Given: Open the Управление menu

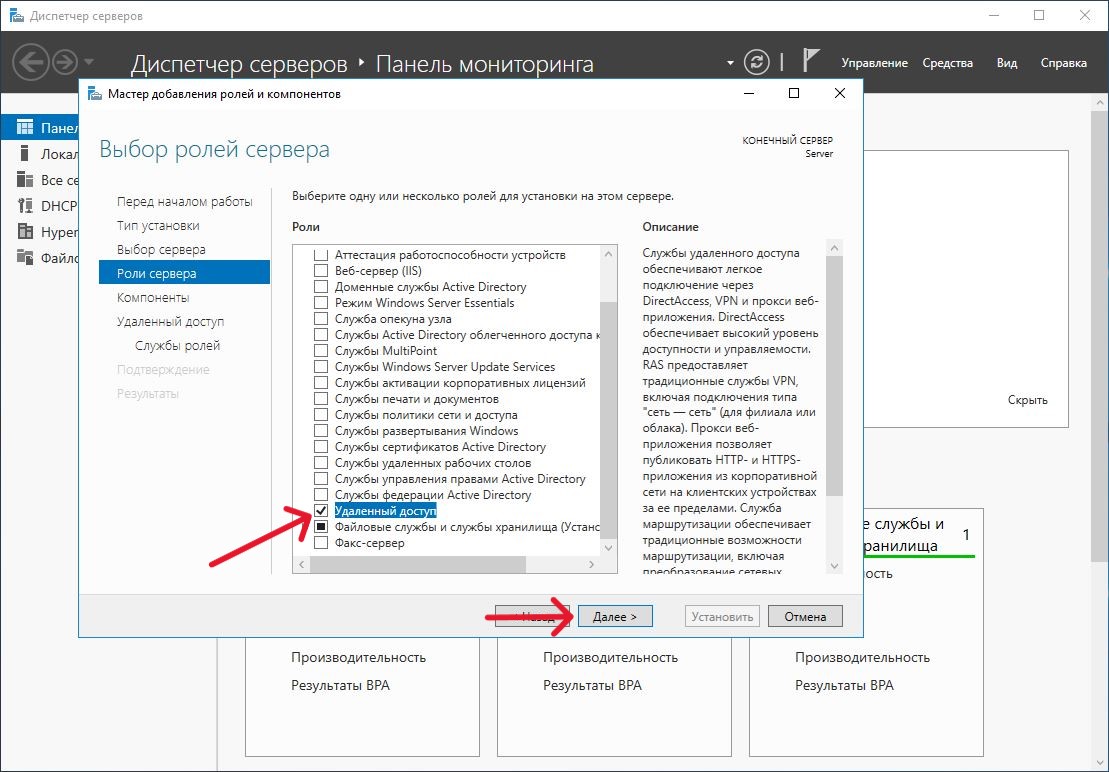Looking at the screenshot, I should tap(874, 63).
